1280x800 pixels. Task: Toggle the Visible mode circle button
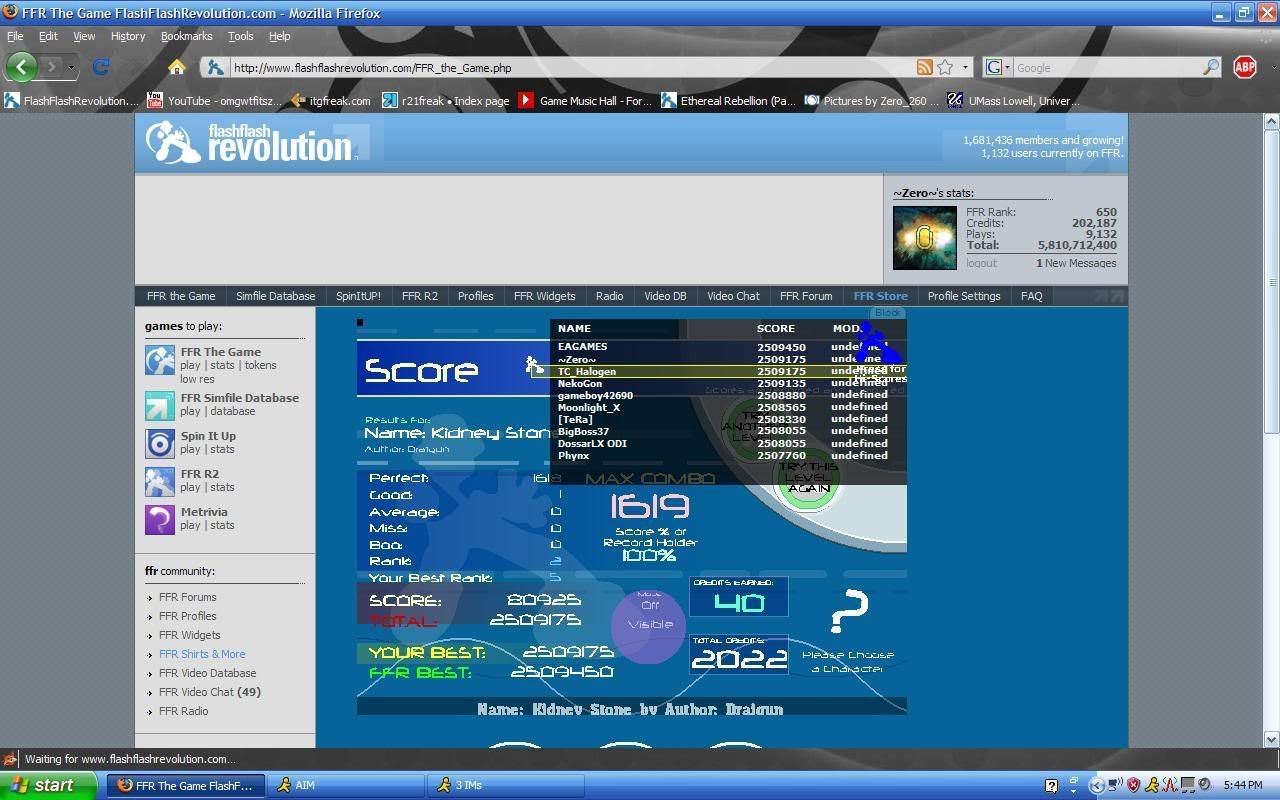coord(648,624)
